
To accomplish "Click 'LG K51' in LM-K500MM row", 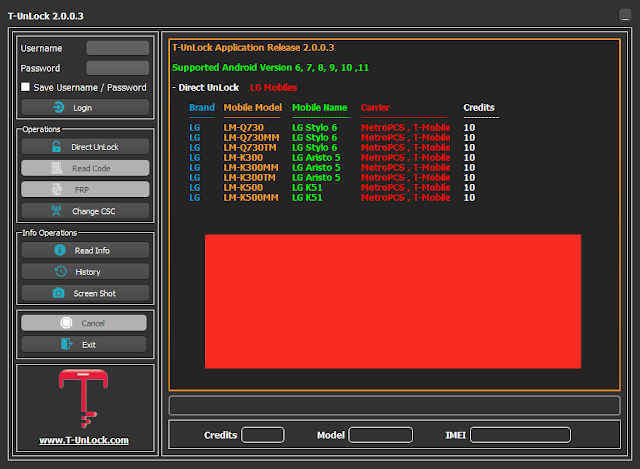I will coord(307,198).
